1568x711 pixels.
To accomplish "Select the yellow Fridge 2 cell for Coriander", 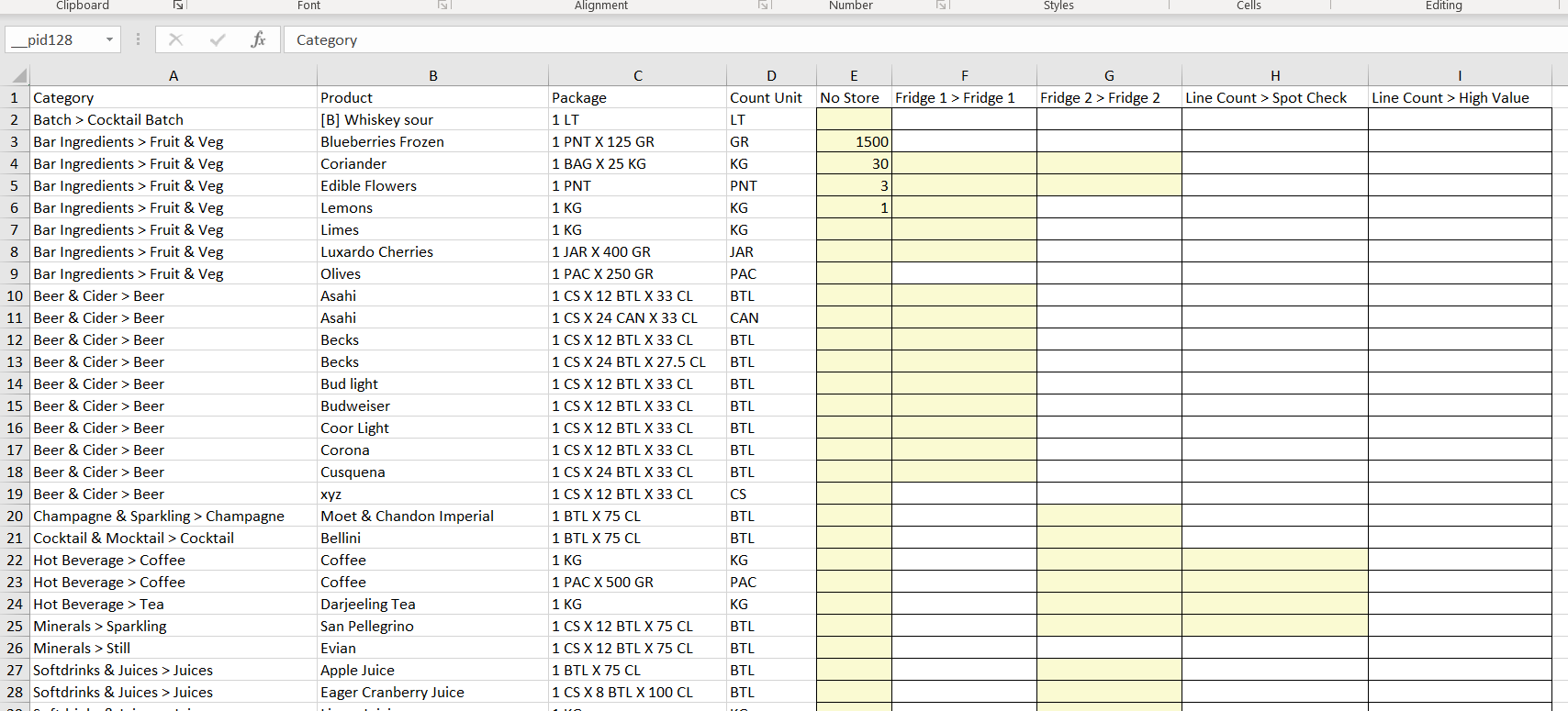I will (1109, 163).
